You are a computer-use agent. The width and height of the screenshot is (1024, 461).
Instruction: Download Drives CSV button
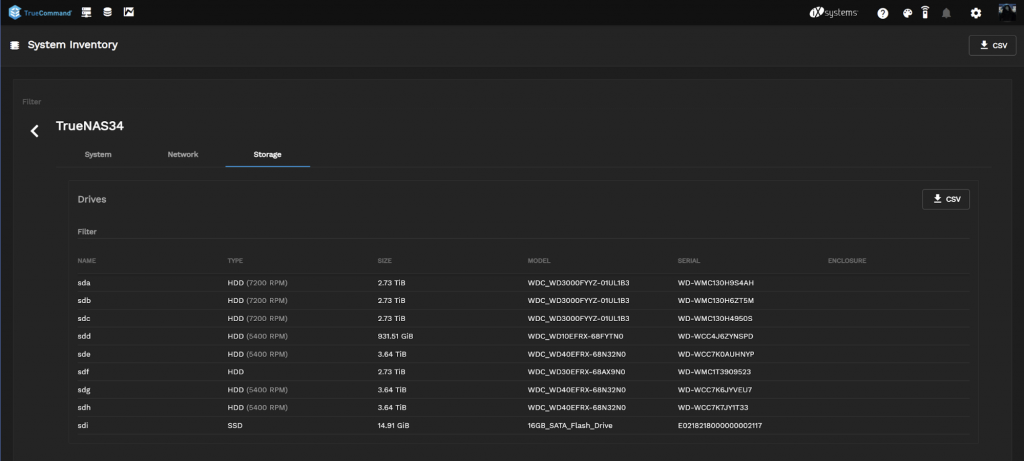pyautogui.click(x=946, y=199)
